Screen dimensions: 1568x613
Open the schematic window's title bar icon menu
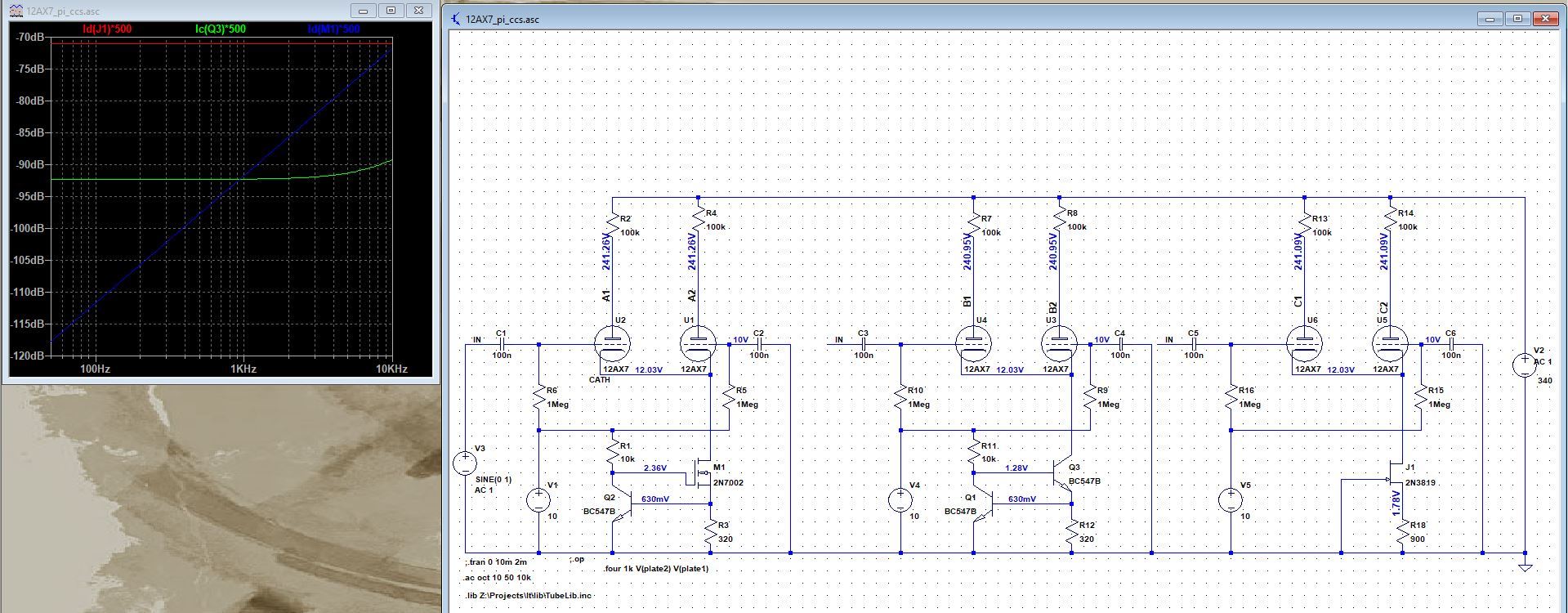(x=456, y=19)
